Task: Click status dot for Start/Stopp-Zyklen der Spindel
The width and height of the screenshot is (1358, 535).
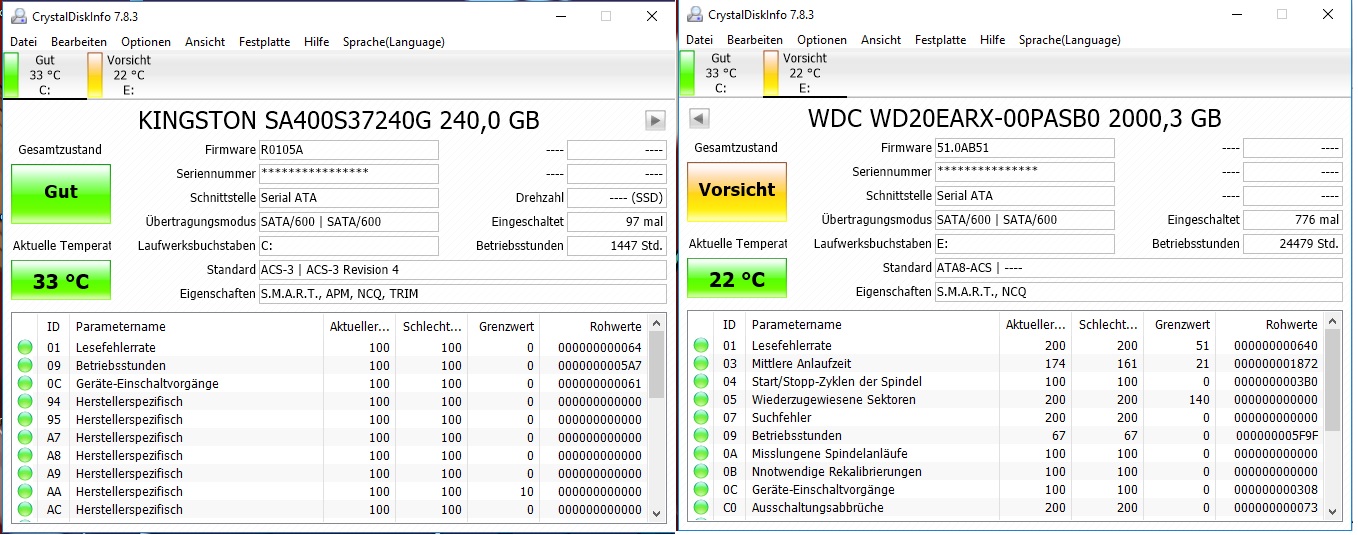Action: 701,382
